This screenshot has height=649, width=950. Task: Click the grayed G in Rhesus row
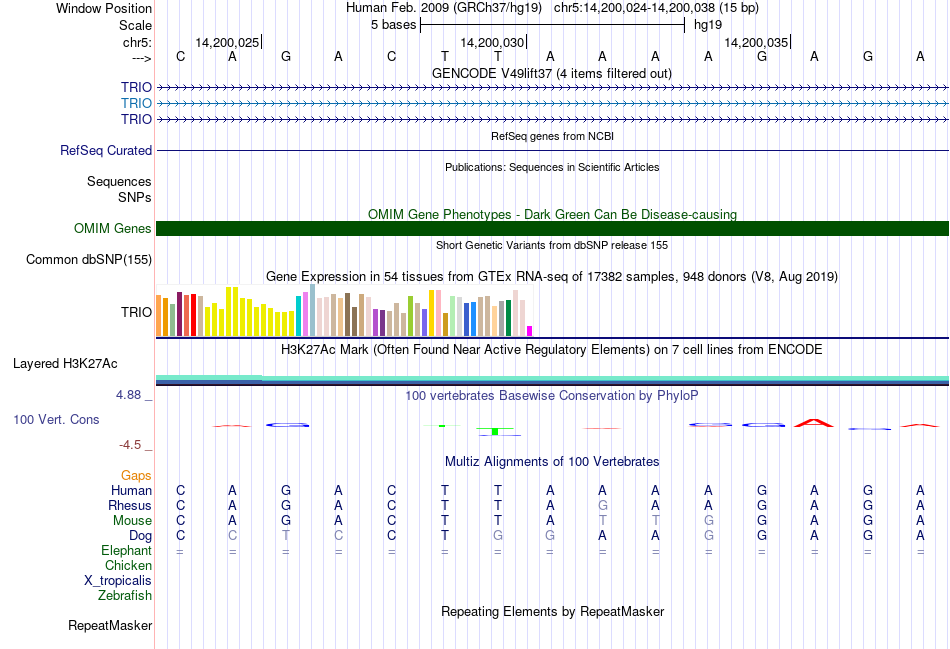(x=602, y=505)
